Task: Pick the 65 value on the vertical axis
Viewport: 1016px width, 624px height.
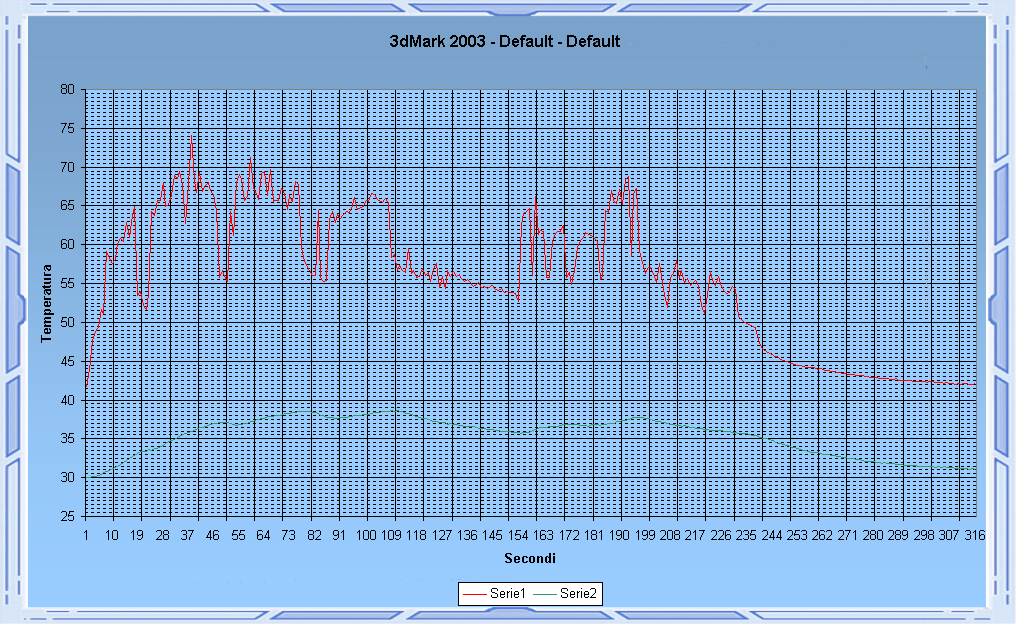Action: (67, 206)
